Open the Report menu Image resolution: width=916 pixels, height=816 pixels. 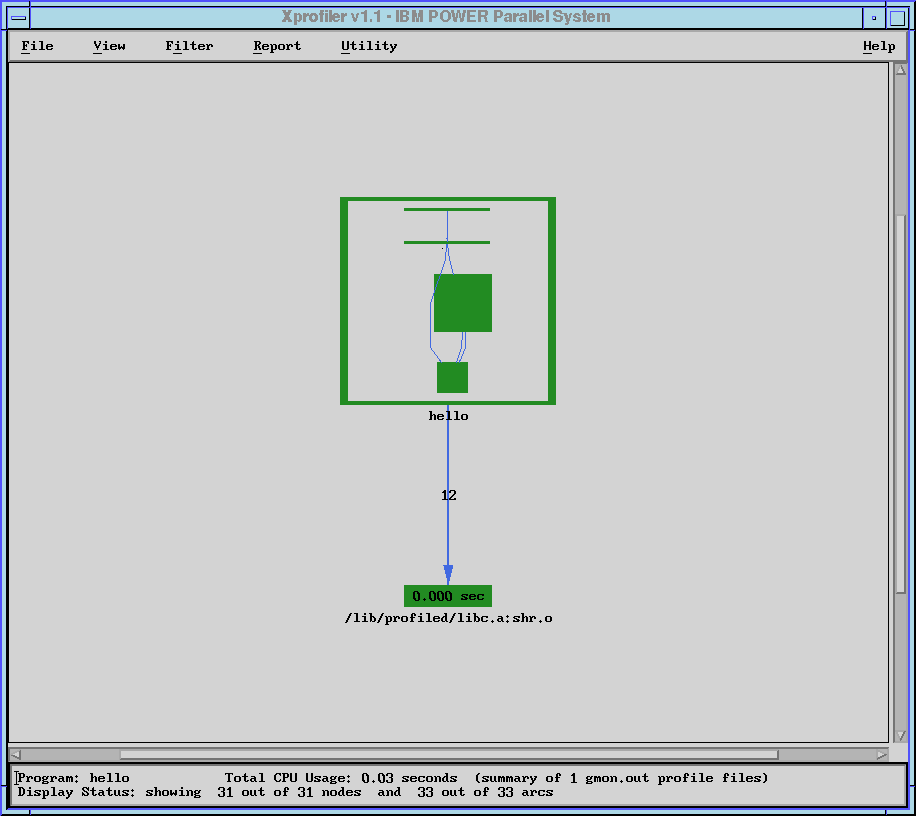277,46
